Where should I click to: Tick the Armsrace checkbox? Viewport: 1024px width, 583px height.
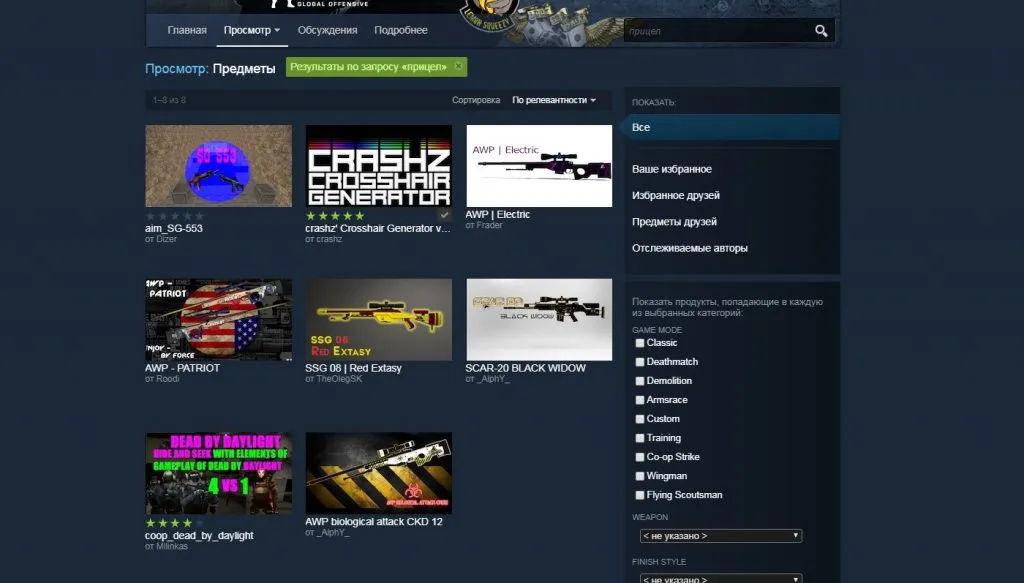[x=640, y=400]
